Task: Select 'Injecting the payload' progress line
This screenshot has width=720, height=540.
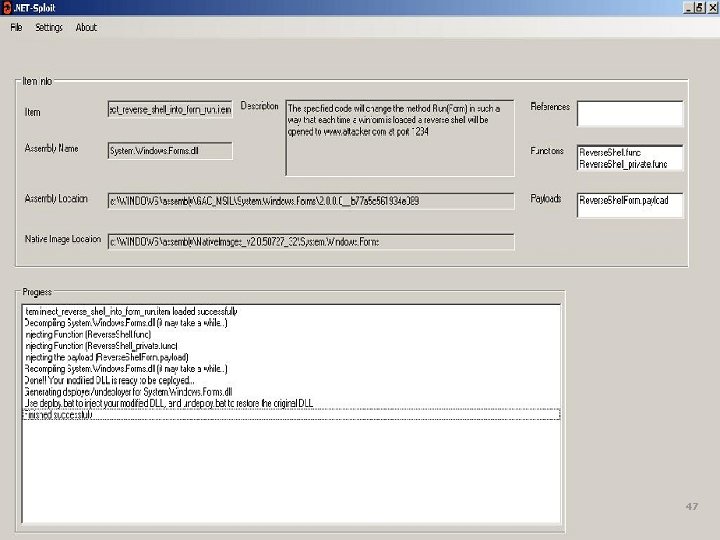Action: coord(292,357)
